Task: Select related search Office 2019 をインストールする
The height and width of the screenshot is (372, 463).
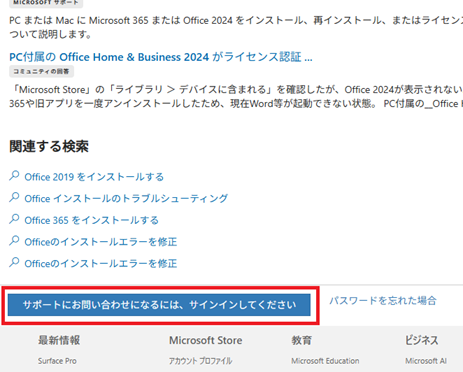Action: click(x=94, y=177)
